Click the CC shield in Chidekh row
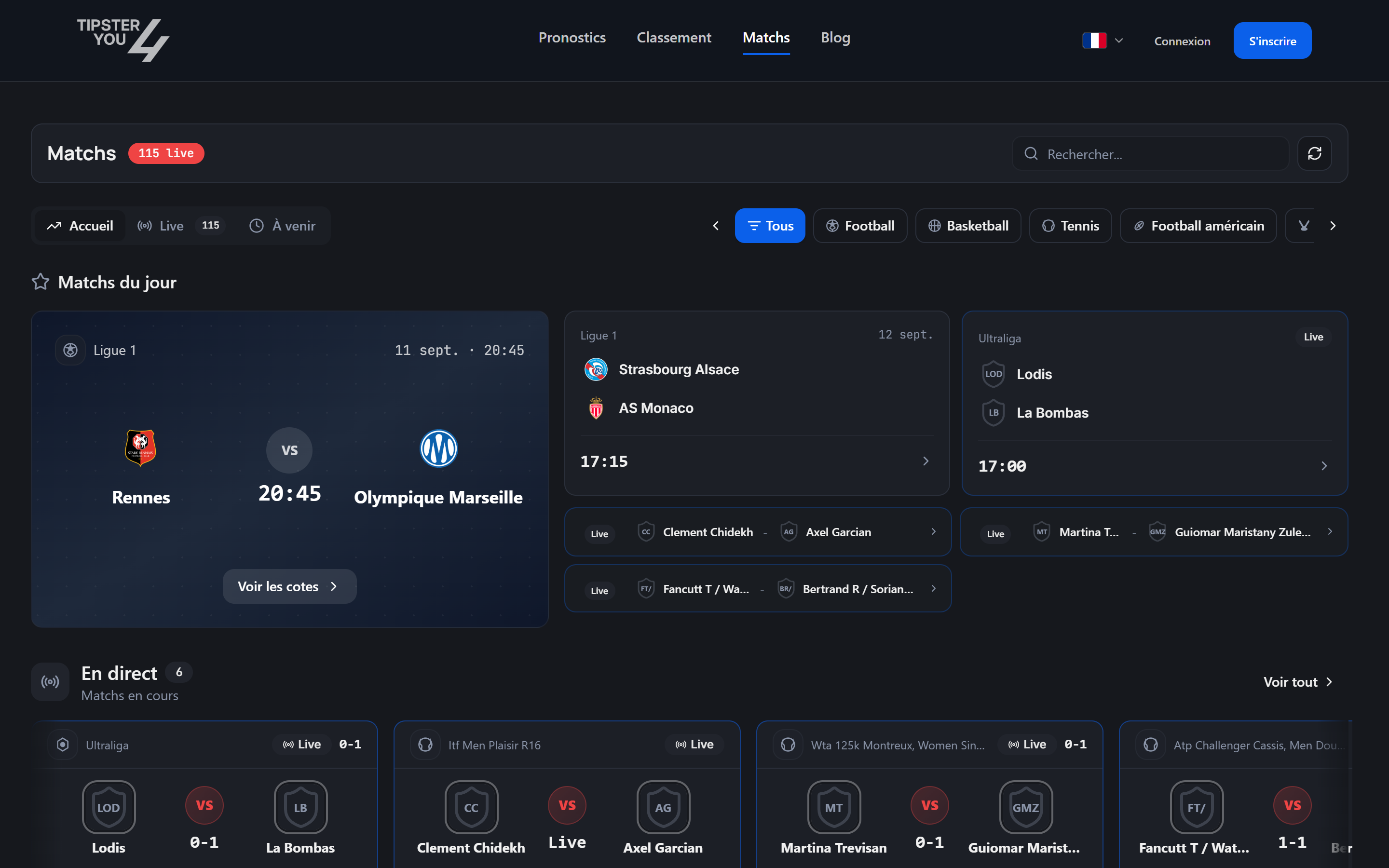1389x868 pixels. pyautogui.click(x=646, y=531)
